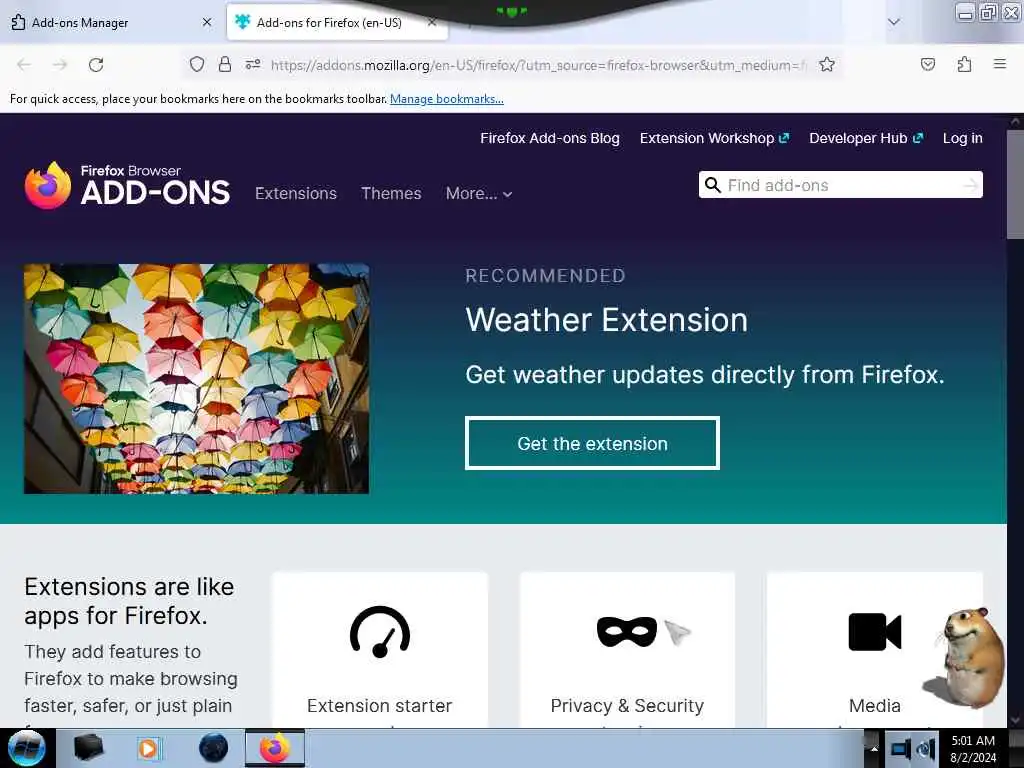Reload the current page
The height and width of the screenshot is (768, 1024).
click(96, 65)
